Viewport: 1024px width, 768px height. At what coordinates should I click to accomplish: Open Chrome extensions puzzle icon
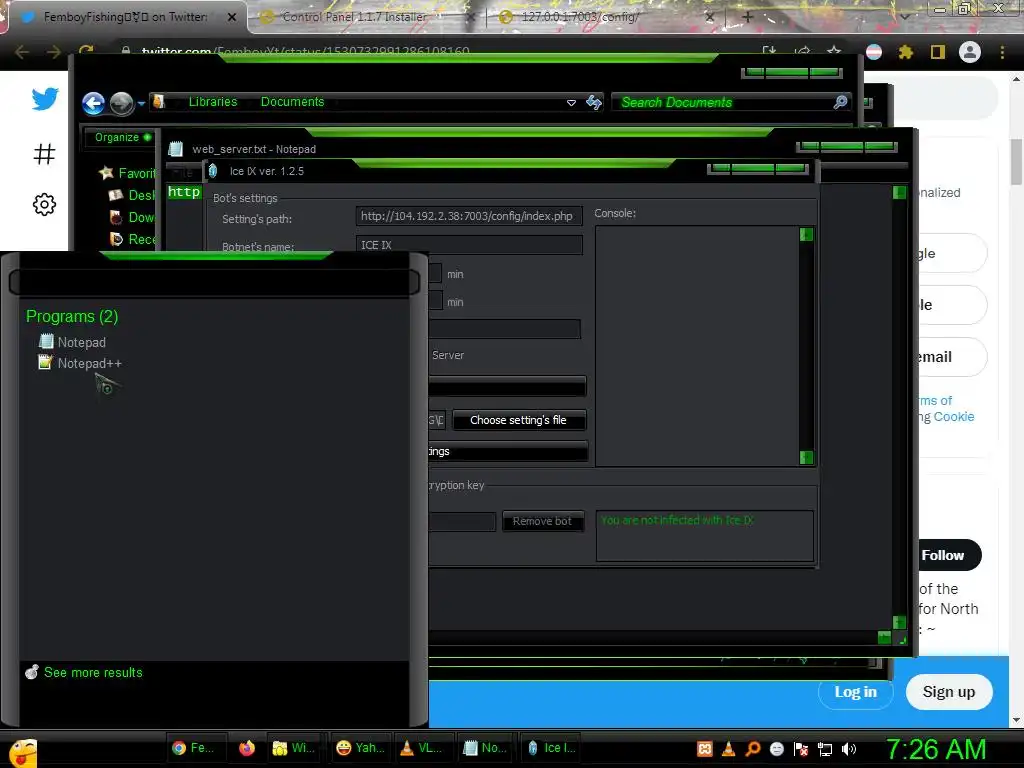906,52
